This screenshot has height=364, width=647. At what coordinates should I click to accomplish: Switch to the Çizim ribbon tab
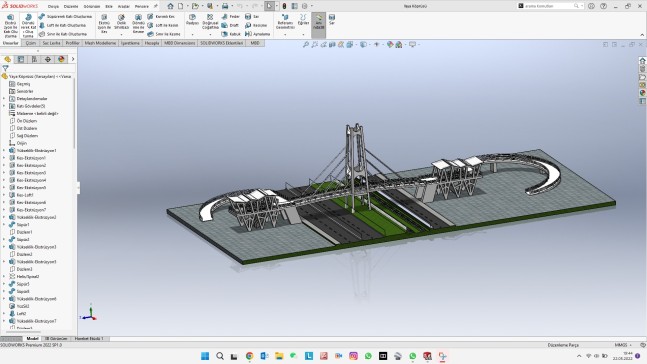click(x=31, y=43)
